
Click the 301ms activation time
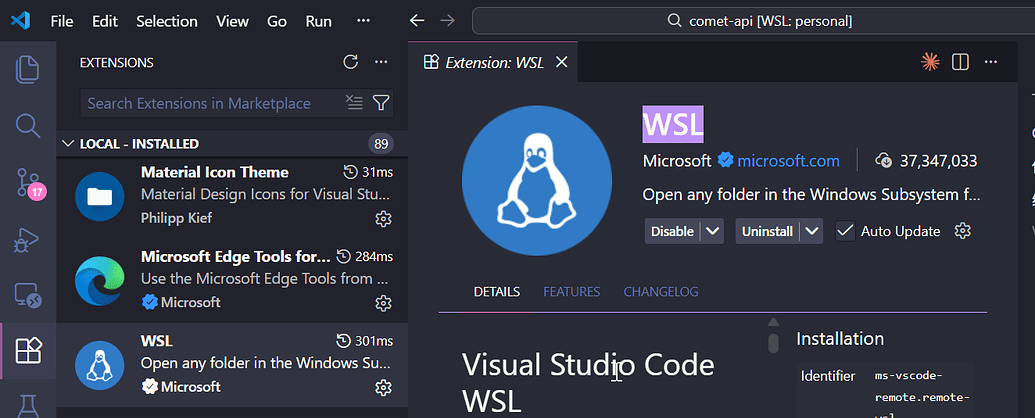tap(372, 341)
